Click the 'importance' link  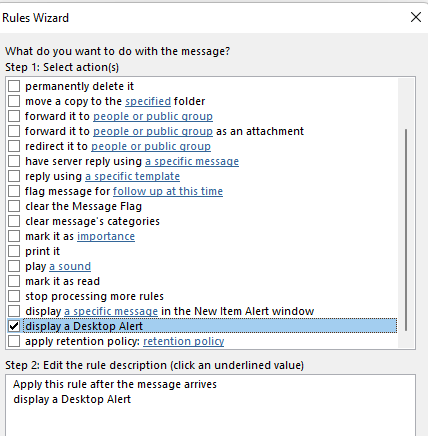pos(106,236)
